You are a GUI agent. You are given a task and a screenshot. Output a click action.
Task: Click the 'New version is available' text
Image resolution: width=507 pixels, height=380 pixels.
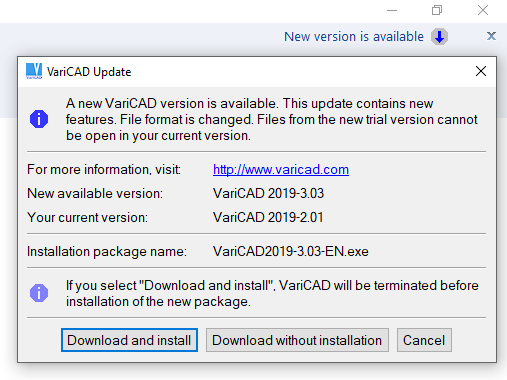[354, 37]
